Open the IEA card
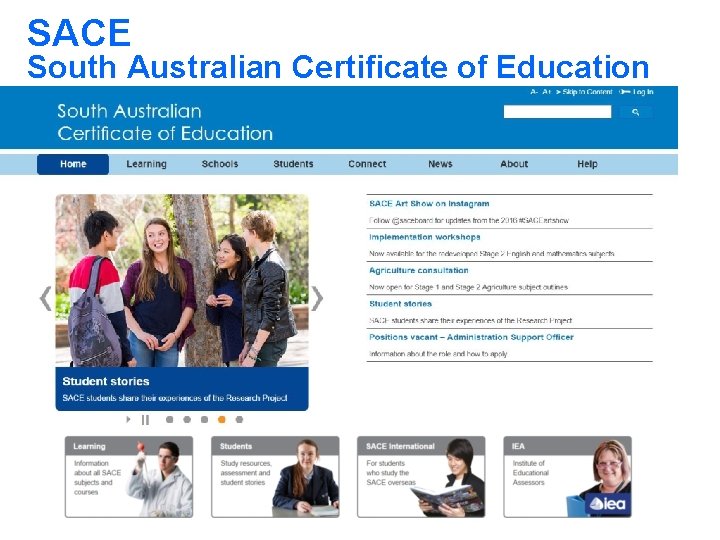This screenshot has width=720, height=540. click(x=568, y=477)
